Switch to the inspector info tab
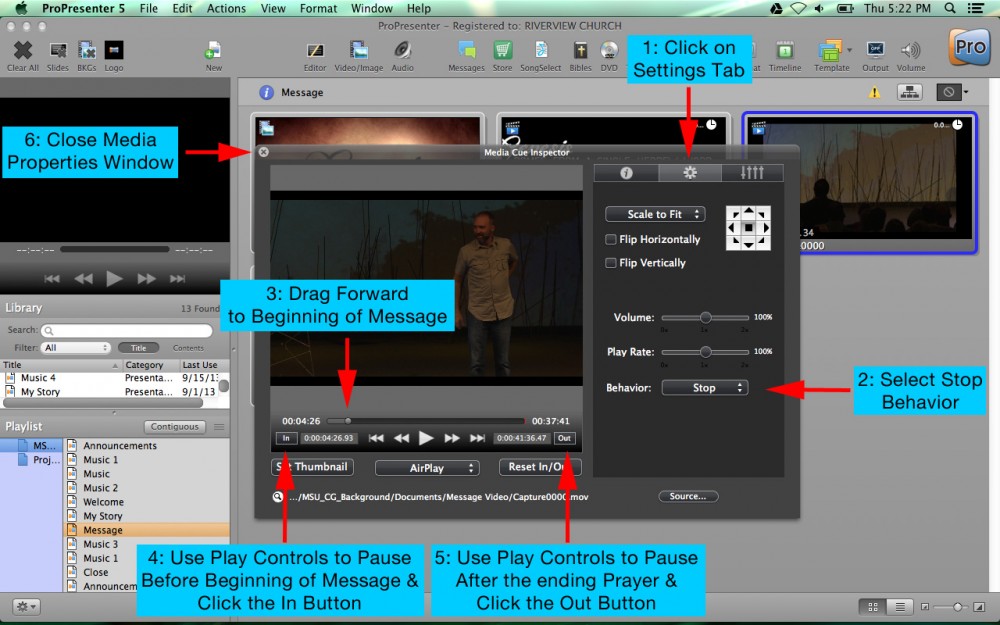 [626, 173]
